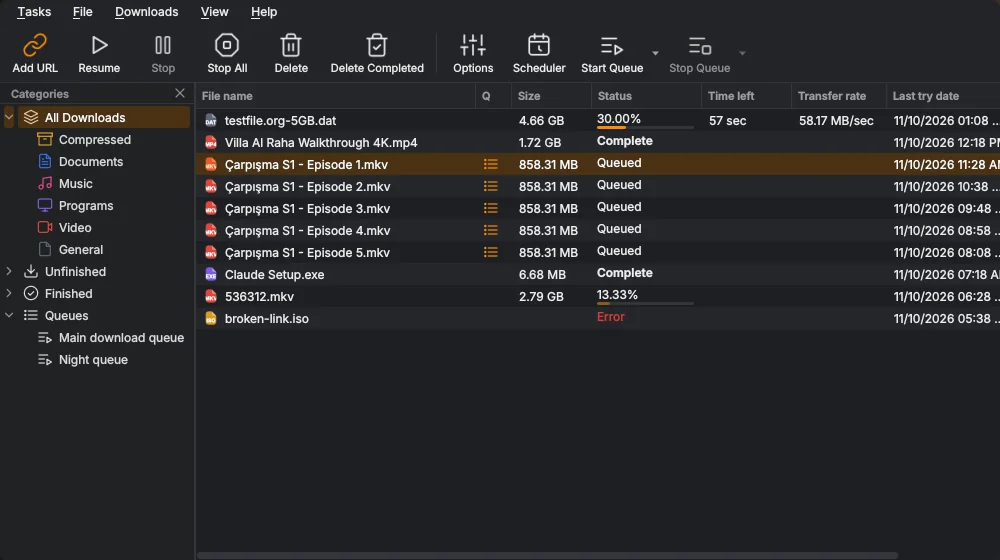Open Start Queue dropdown arrow
1000x560 pixels.
pos(655,54)
